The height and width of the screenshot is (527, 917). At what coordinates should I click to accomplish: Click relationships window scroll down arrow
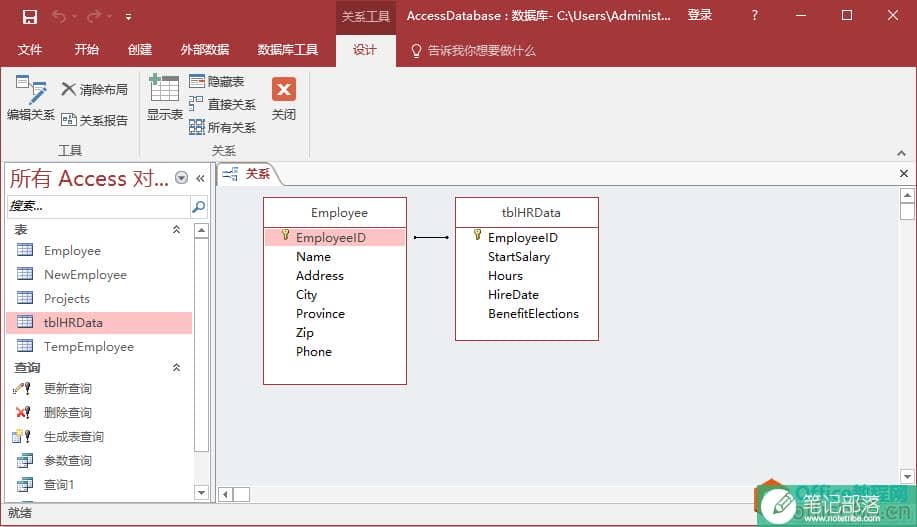[x=907, y=477]
